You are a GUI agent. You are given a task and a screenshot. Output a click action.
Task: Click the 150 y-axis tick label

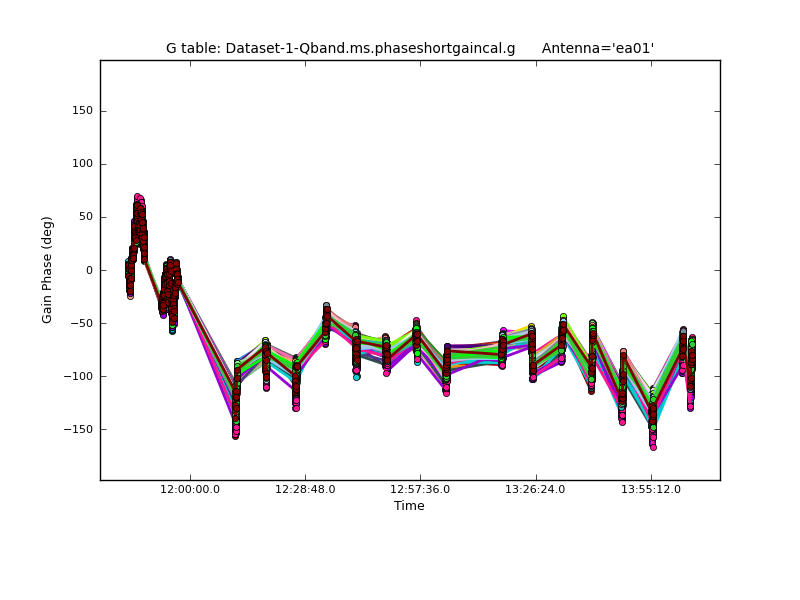[82, 111]
